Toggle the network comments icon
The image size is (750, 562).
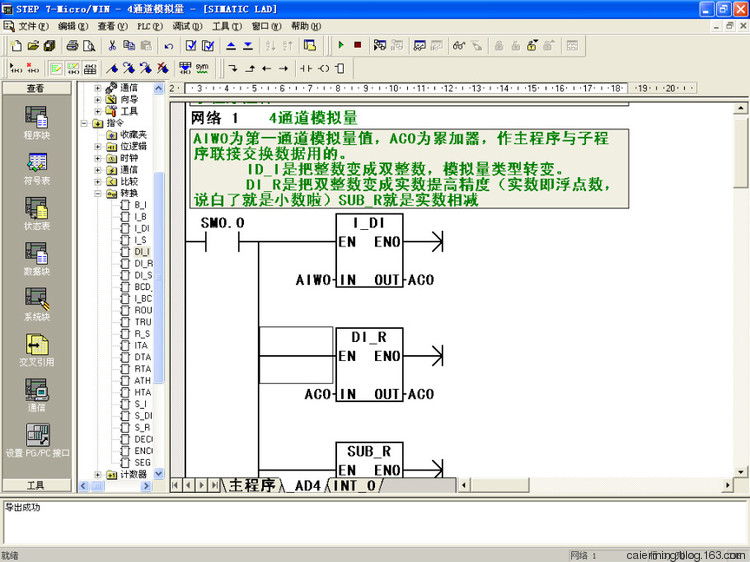point(73,68)
